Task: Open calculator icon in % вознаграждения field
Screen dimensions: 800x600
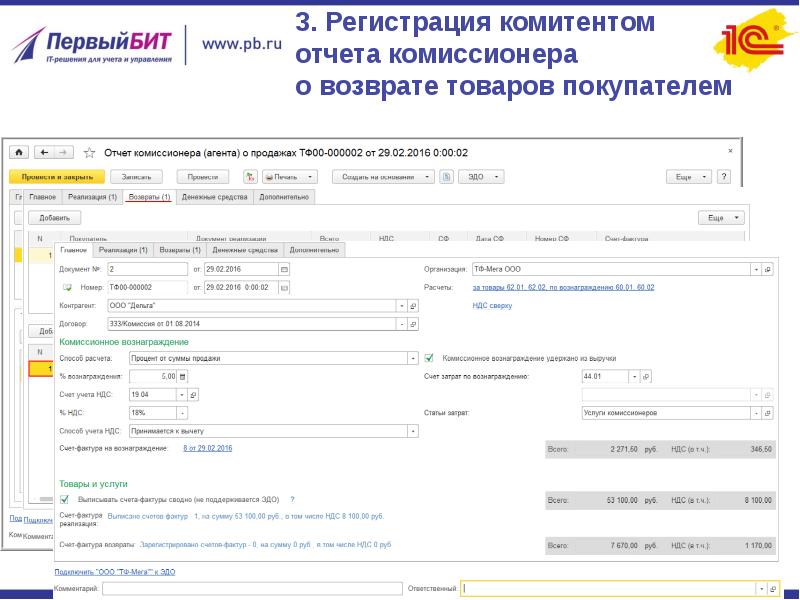Action: pyautogui.click(x=183, y=376)
